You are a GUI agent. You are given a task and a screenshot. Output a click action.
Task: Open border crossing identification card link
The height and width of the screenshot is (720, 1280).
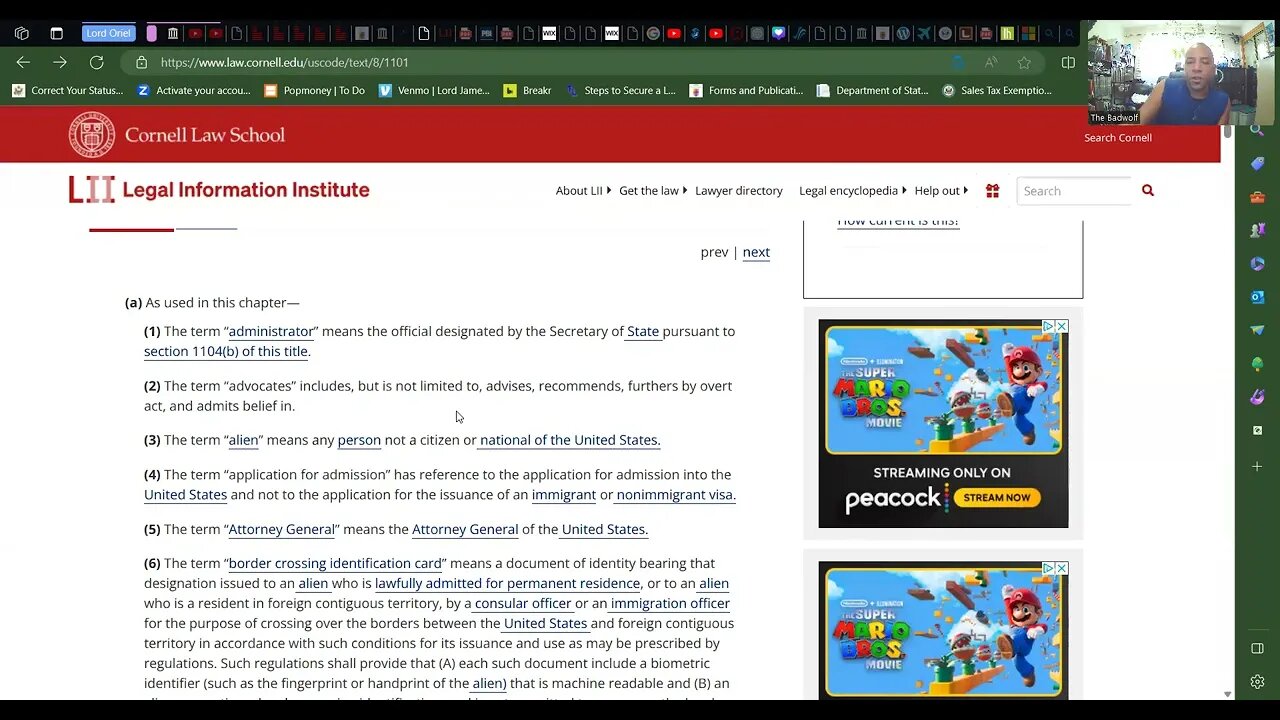335,563
